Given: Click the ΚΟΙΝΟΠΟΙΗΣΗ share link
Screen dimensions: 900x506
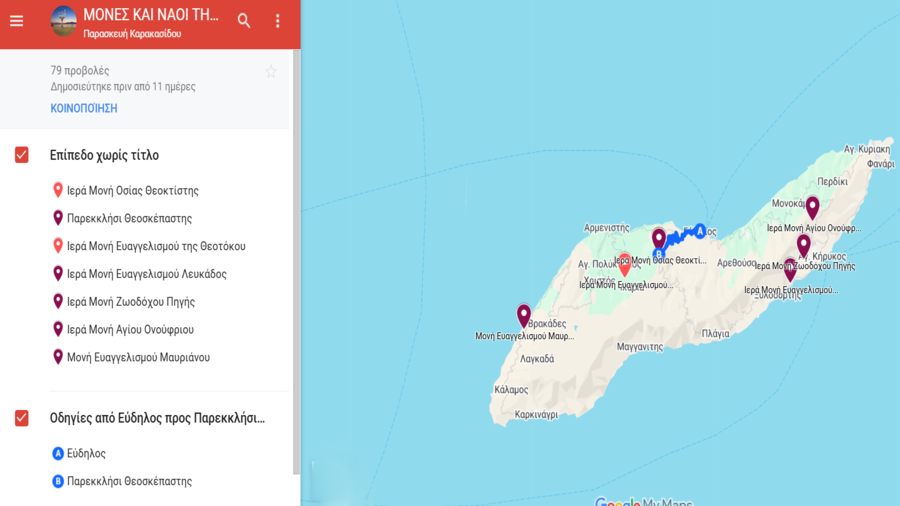Looking at the screenshot, I should pyautogui.click(x=84, y=108).
